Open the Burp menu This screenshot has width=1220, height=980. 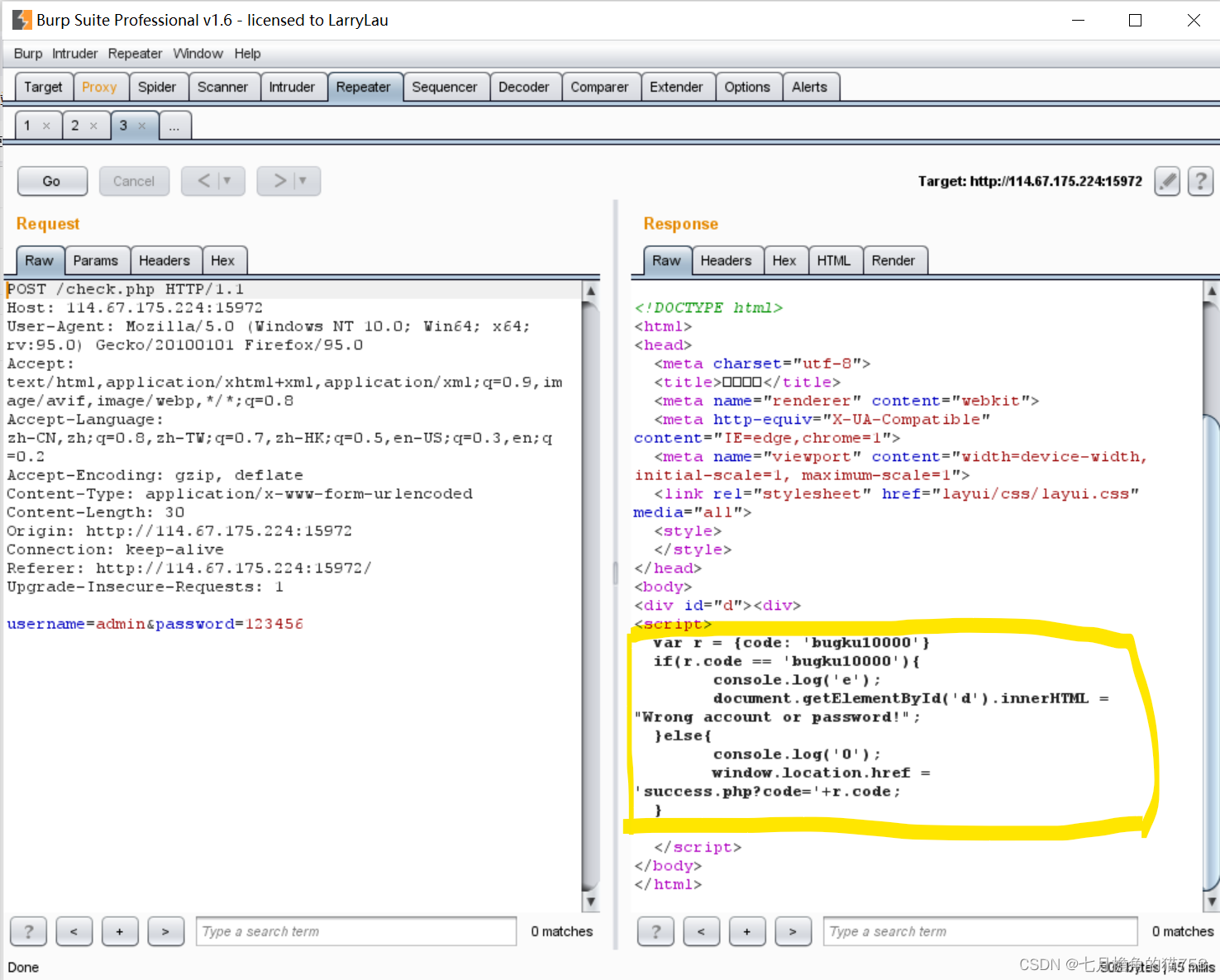tap(28, 54)
